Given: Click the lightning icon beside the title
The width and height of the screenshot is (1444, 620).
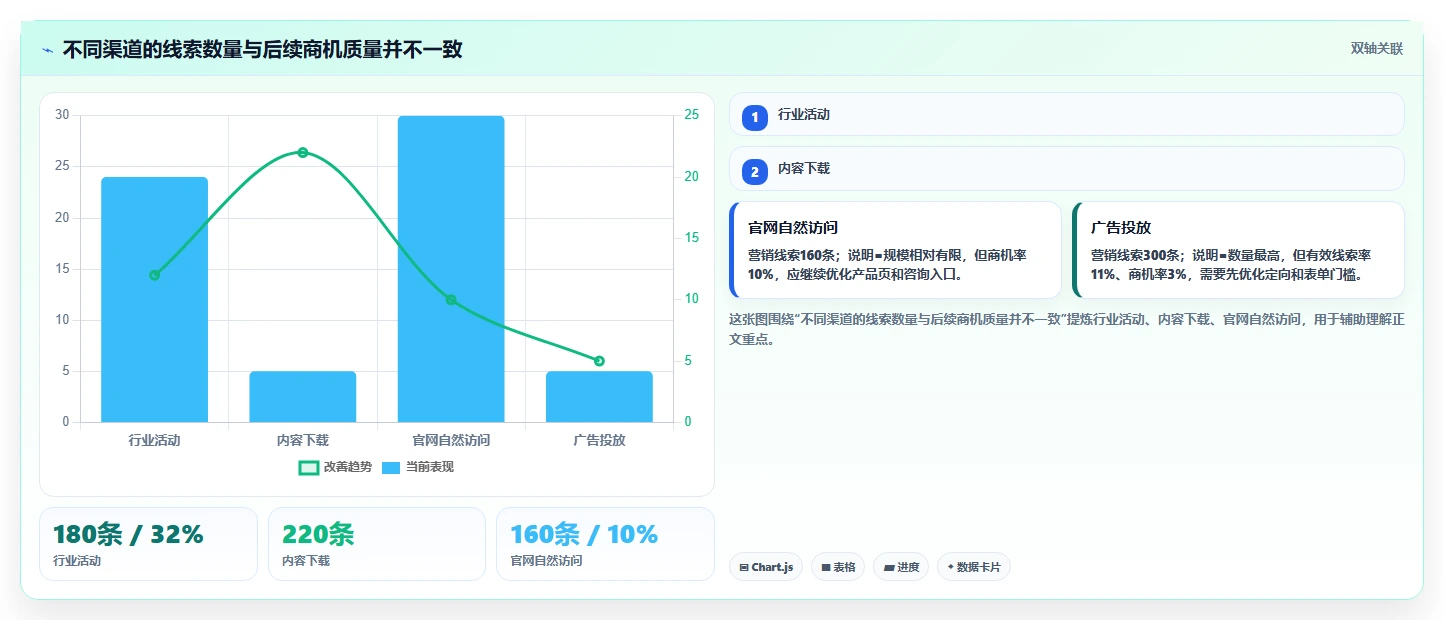Looking at the screenshot, I should tap(47, 49).
